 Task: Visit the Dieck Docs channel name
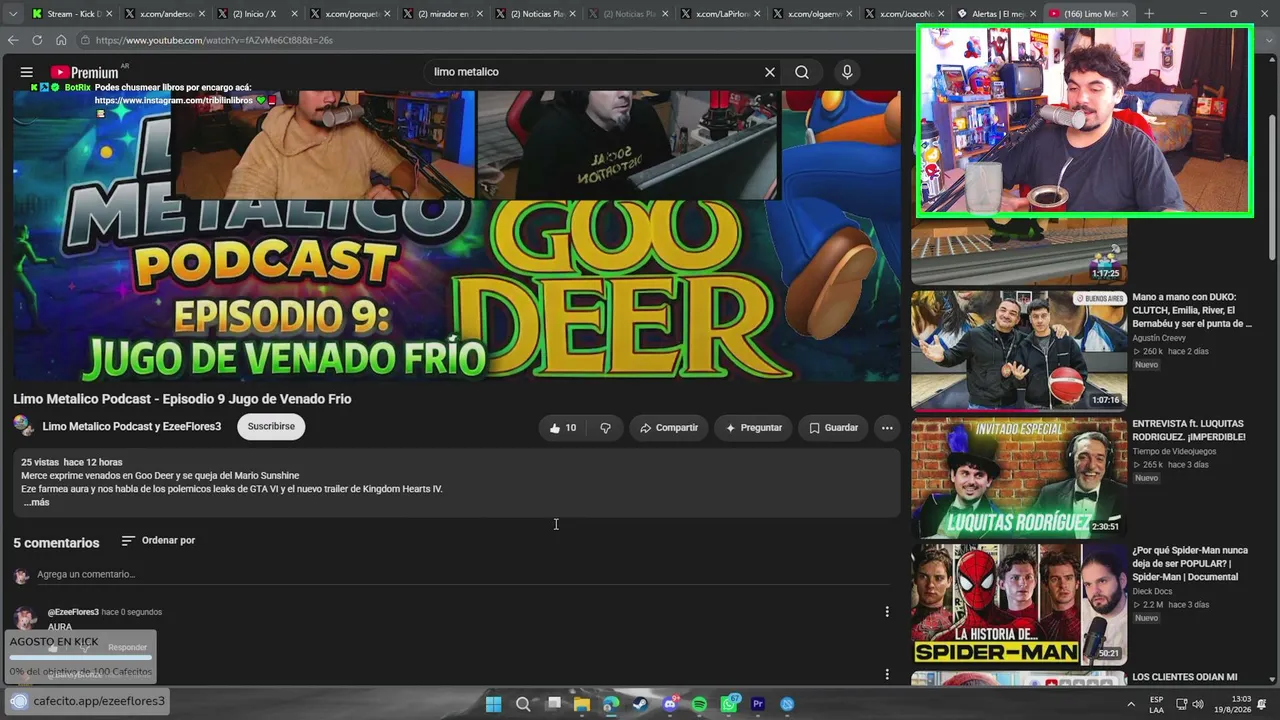point(1152,591)
